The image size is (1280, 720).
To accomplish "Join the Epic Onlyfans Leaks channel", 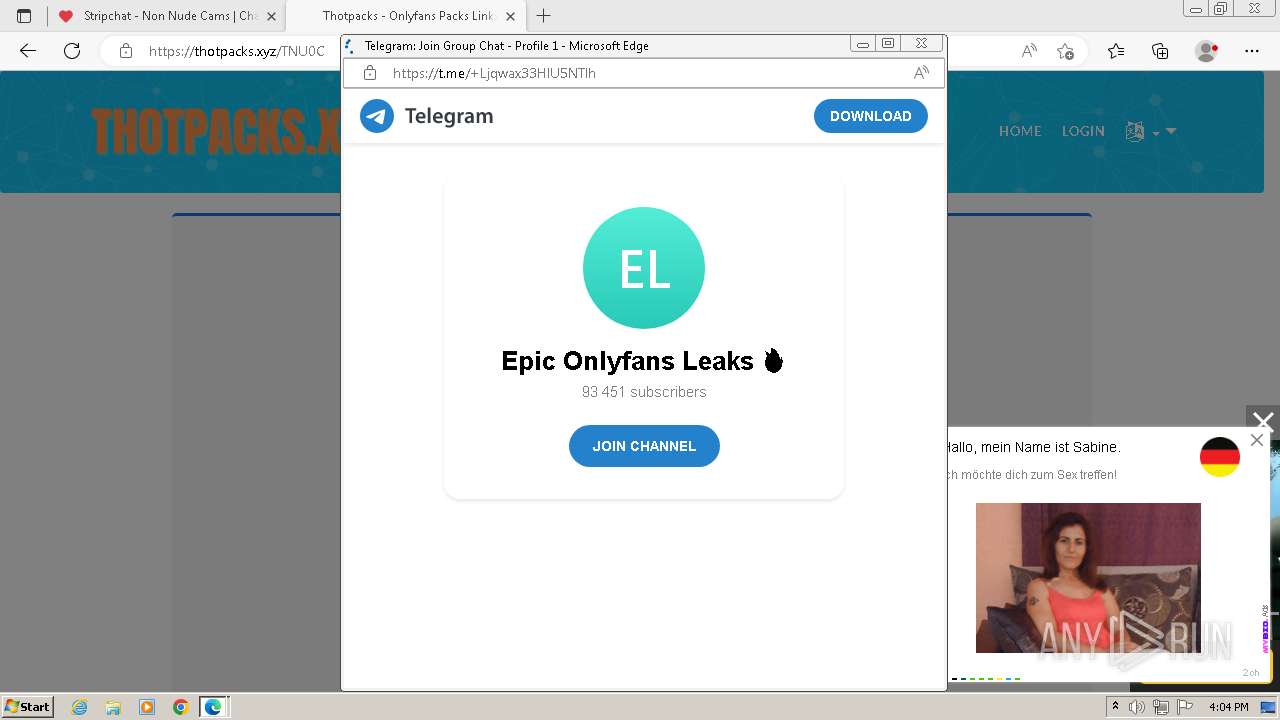I will click(644, 446).
